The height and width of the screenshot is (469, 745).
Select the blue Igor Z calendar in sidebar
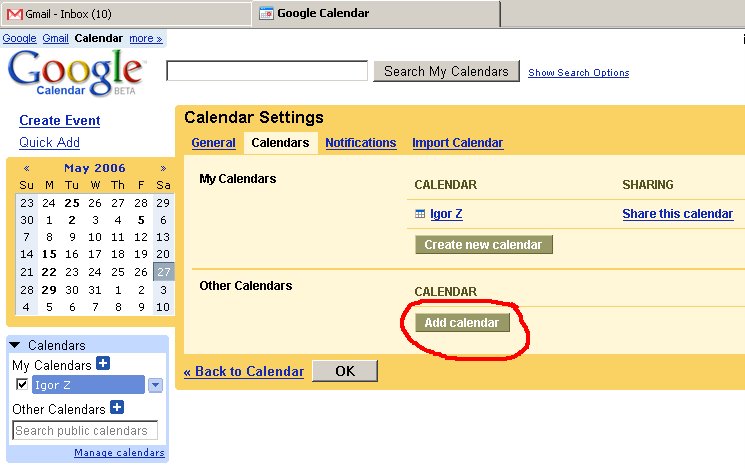click(88, 385)
